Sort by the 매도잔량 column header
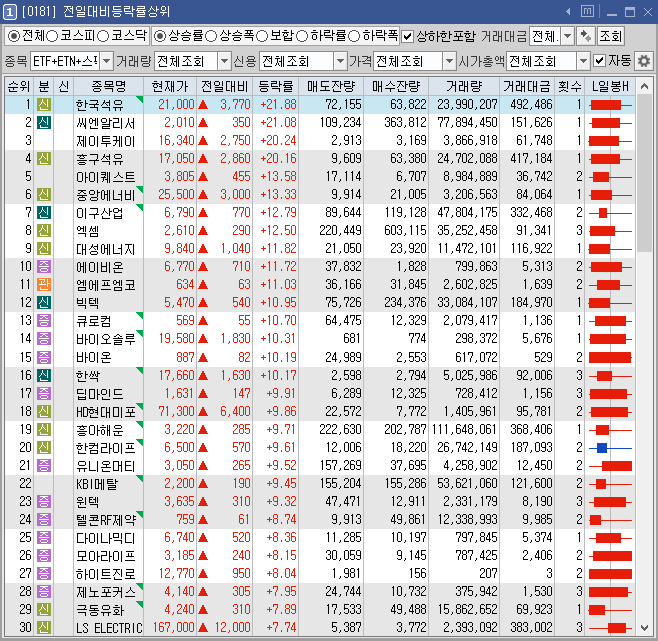Image resolution: width=658 pixels, height=641 pixels. click(331, 86)
